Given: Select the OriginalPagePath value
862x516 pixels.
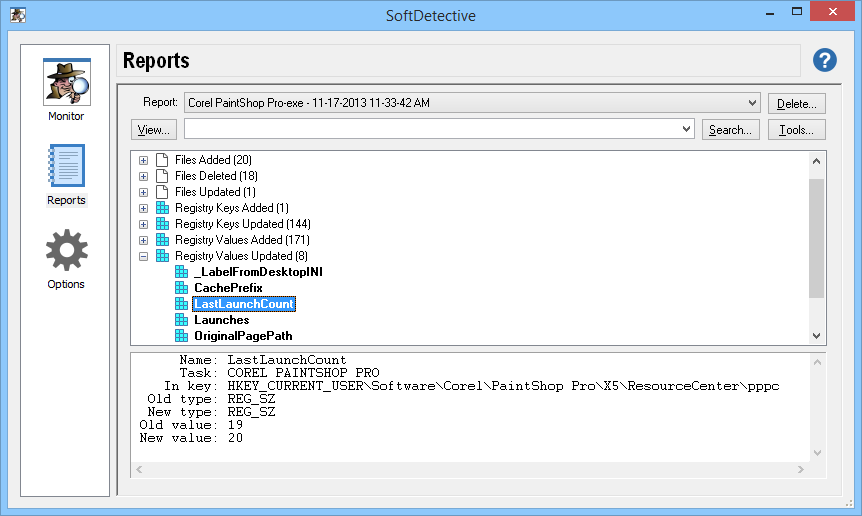Looking at the screenshot, I should [x=243, y=336].
